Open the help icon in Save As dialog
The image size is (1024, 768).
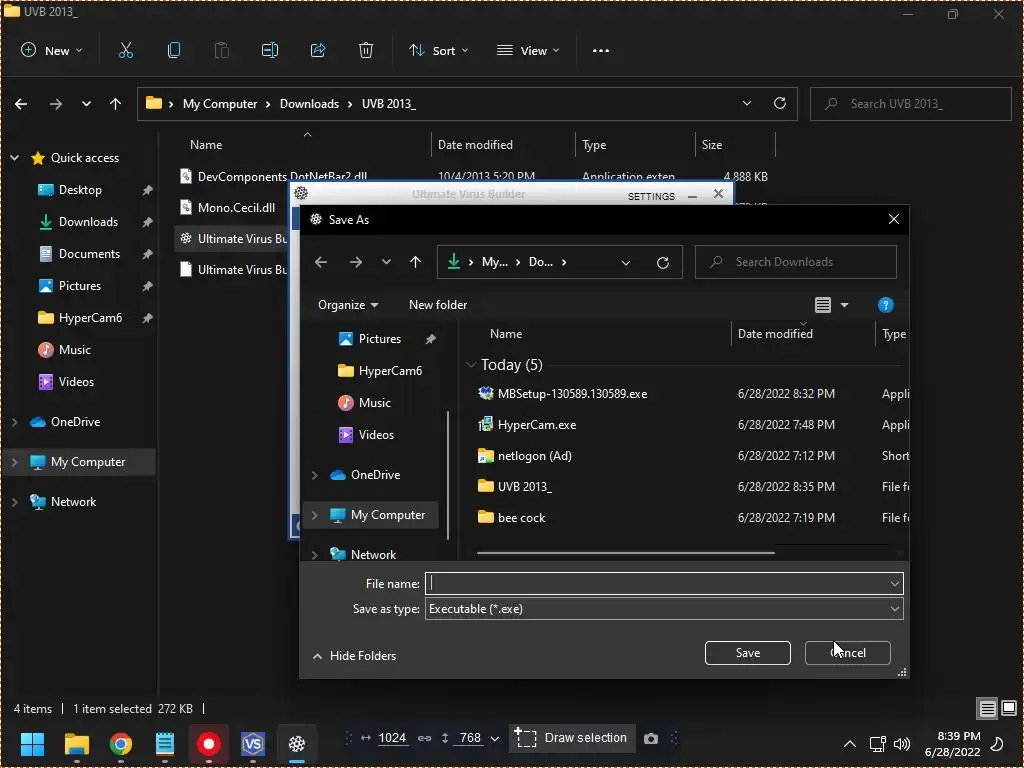[x=886, y=305]
